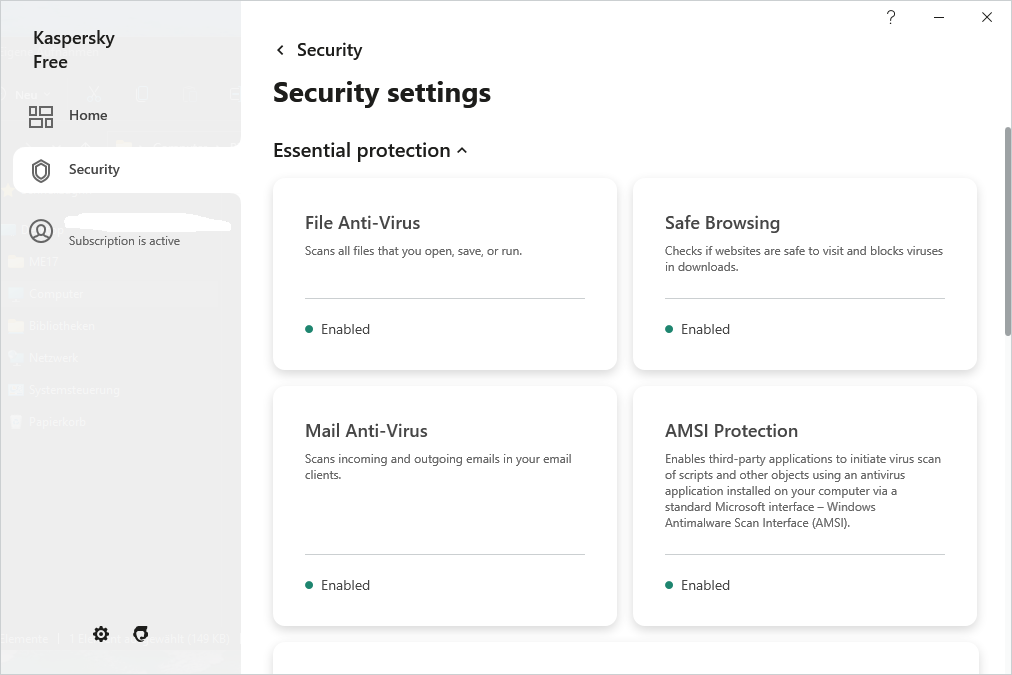Screen dimensions: 1012x675
Task: Click Enabled status under Safe Browsing
Action: click(705, 329)
